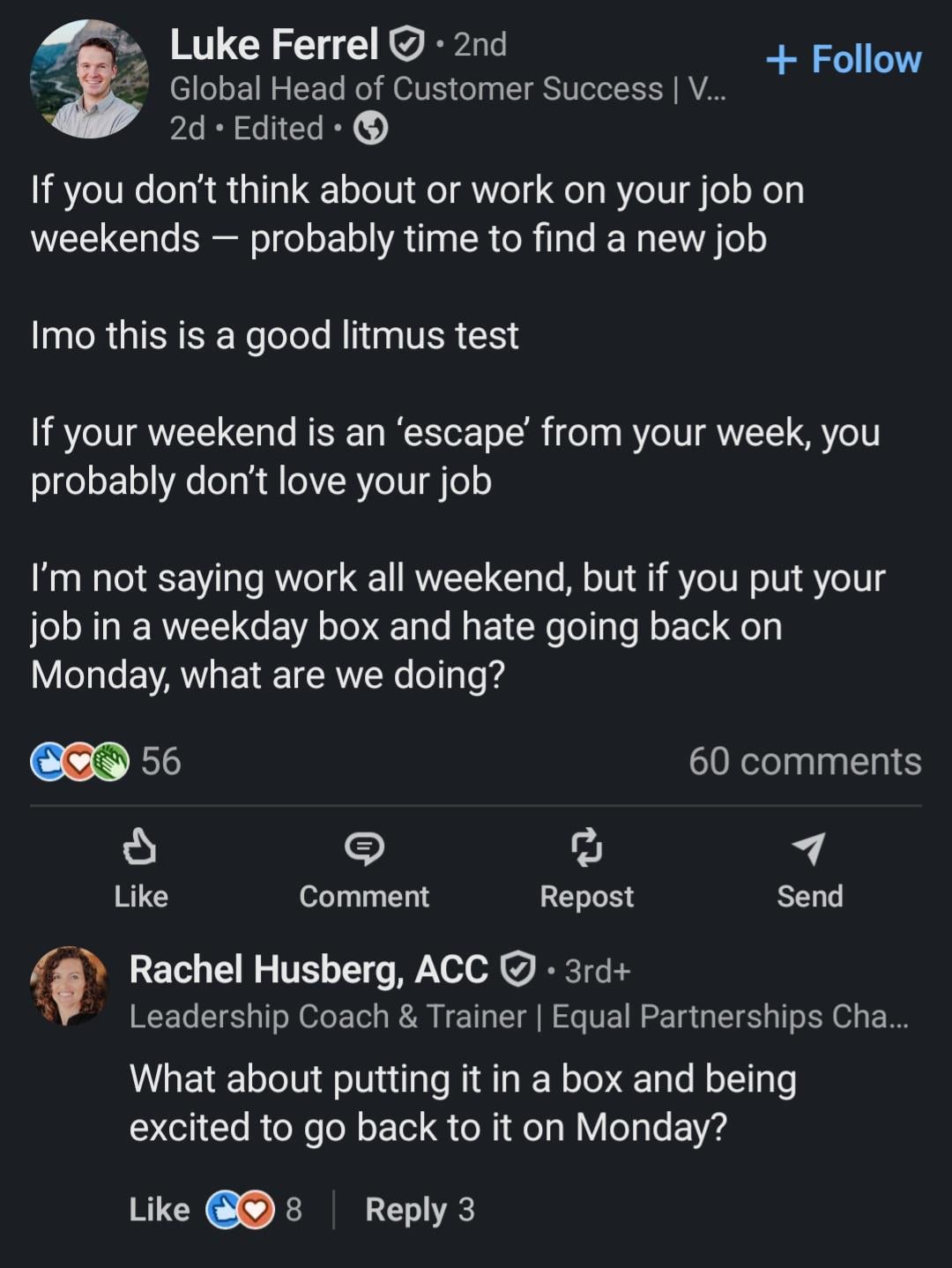Screen dimensions: 952x1268
Task: Open Luke Ferrel's profile photo
Action: point(89,79)
